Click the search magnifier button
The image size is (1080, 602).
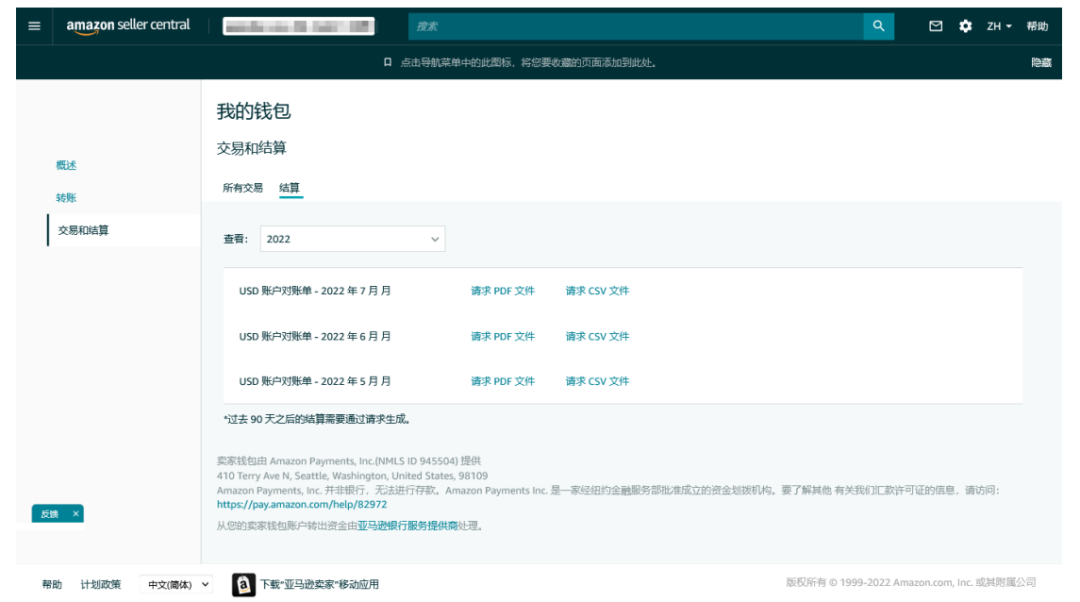click(878, 26)
